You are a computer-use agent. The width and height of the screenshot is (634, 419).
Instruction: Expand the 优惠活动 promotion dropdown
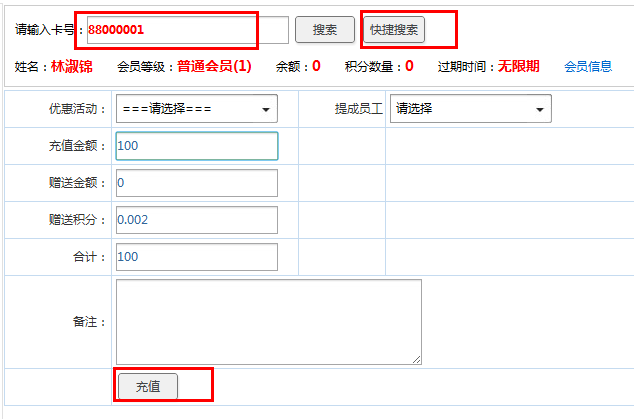point(196,109)
